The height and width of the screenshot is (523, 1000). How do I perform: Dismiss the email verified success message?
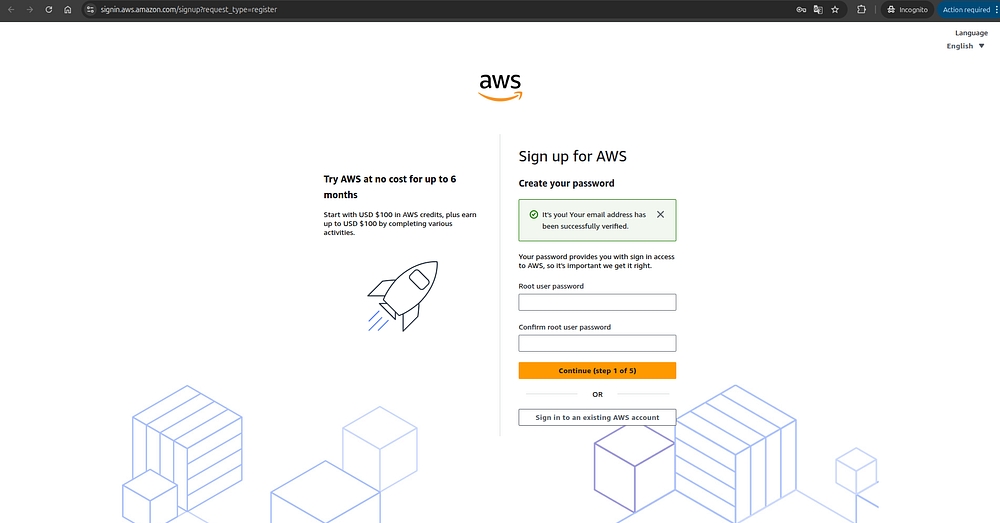click(661, 214)
